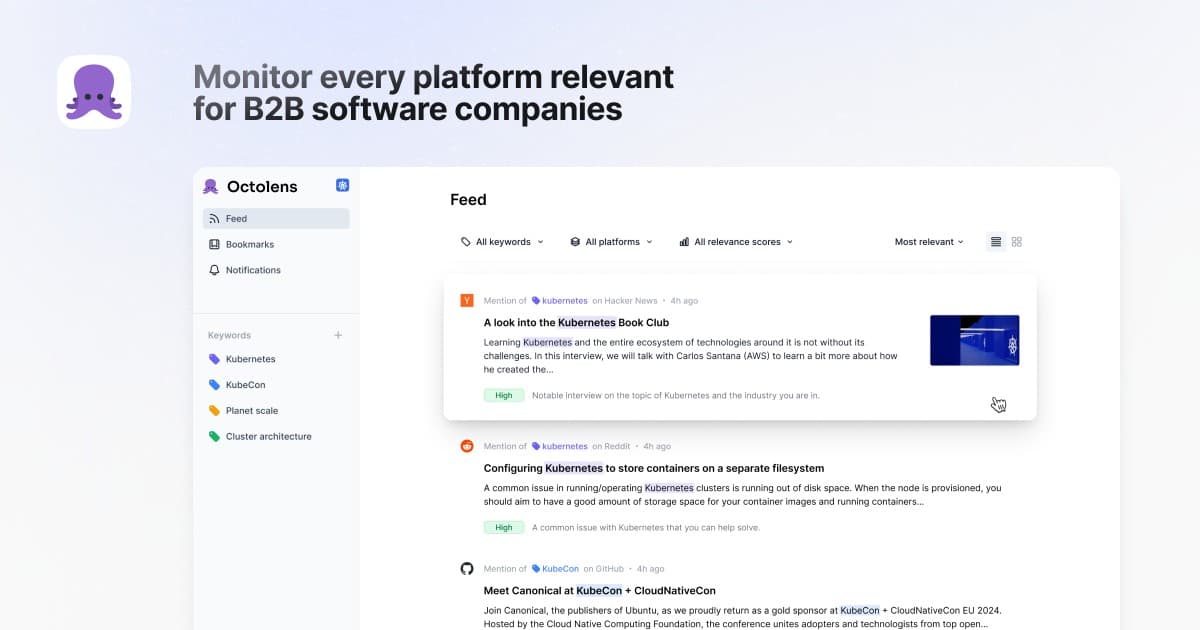Click the blue thumbnail on Book Club post

click(974, 340)
